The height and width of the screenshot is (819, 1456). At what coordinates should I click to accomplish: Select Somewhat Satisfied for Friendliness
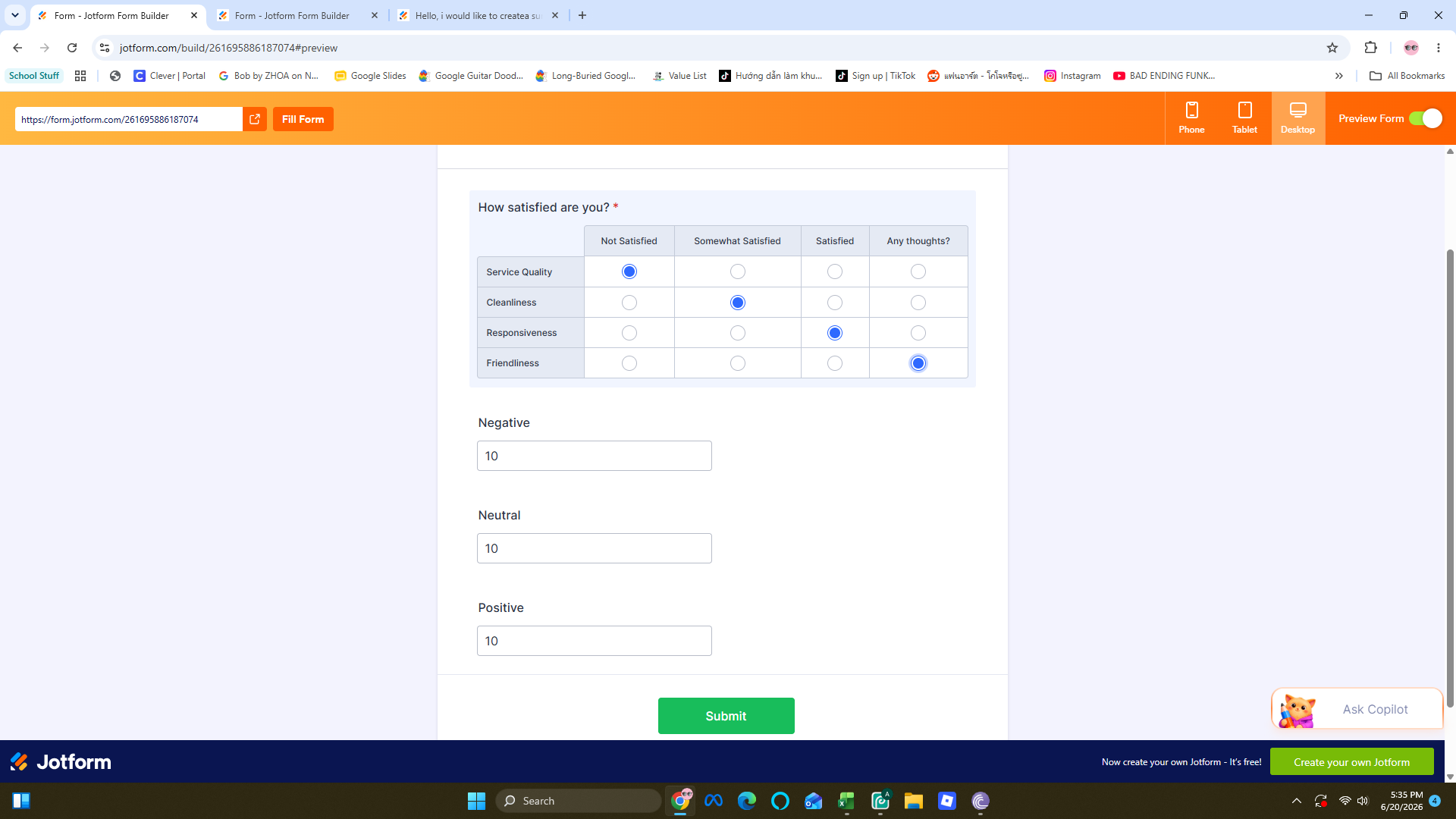(x=737, y=363)
